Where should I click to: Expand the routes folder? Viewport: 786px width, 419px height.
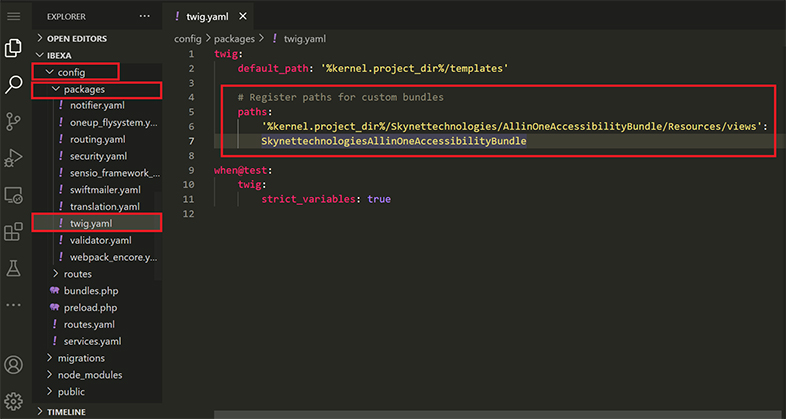(x=76, y=273)
